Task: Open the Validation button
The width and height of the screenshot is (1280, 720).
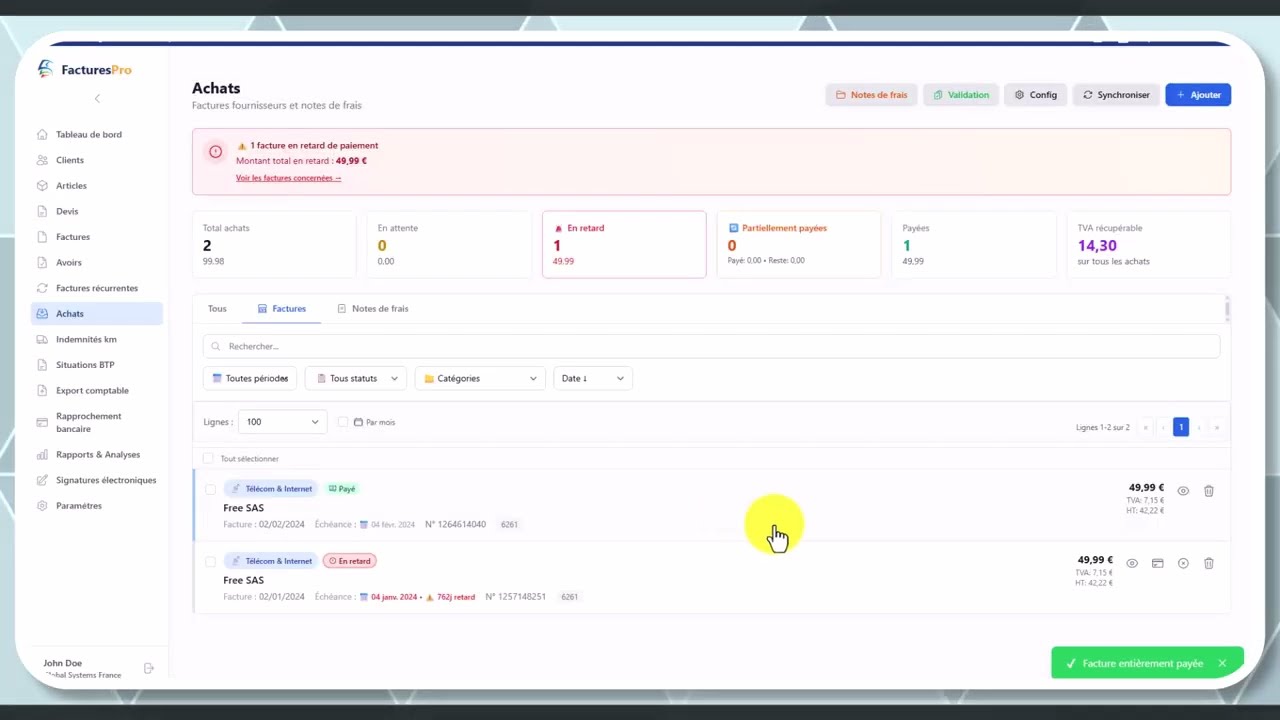Action: click(x=961, y=95)
